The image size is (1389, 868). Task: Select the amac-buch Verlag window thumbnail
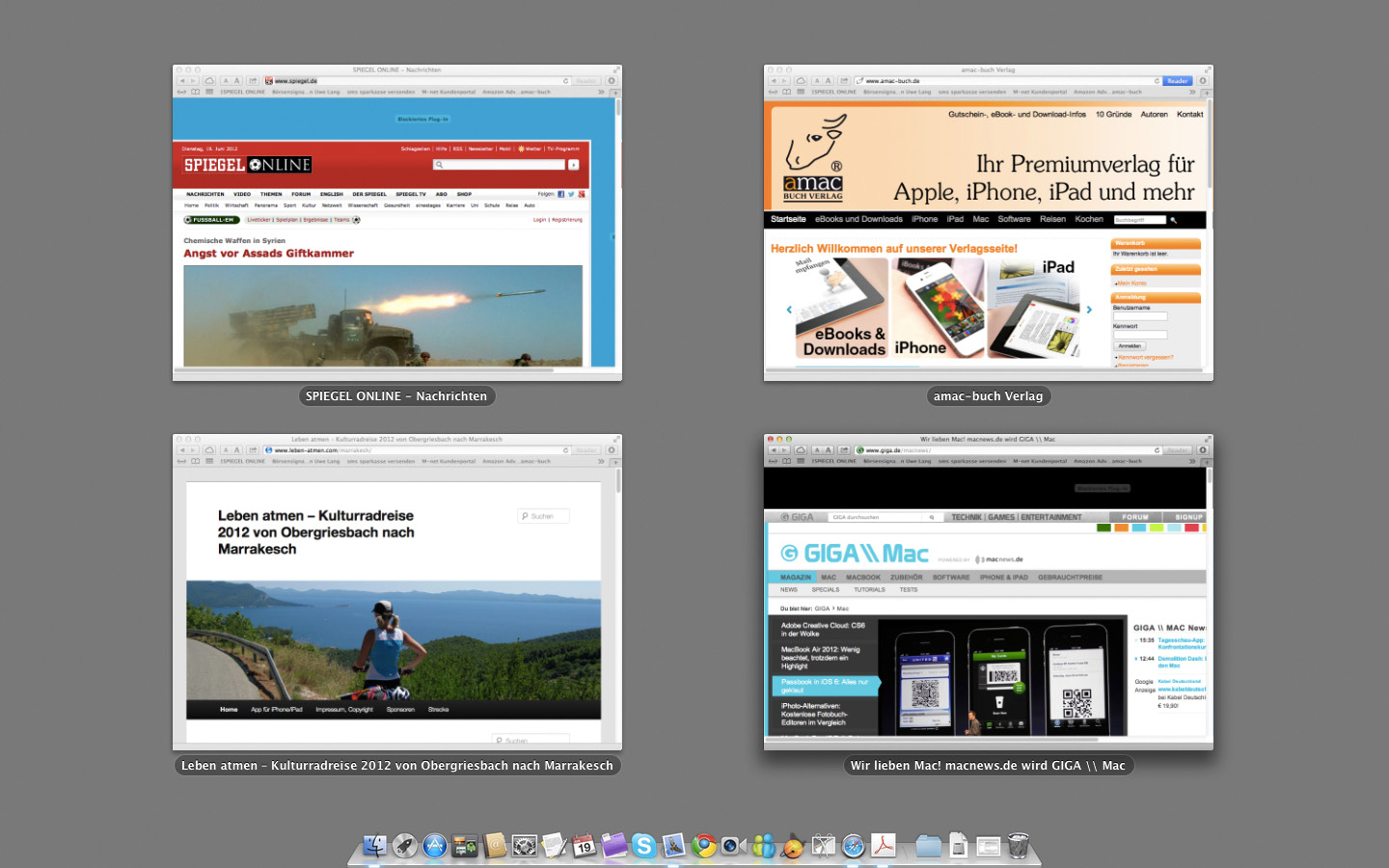989,223
